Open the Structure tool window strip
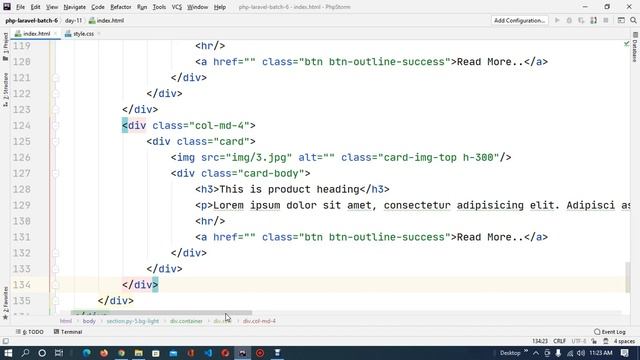The width and height of the screenshot is (640, 360). pos(5,90)
